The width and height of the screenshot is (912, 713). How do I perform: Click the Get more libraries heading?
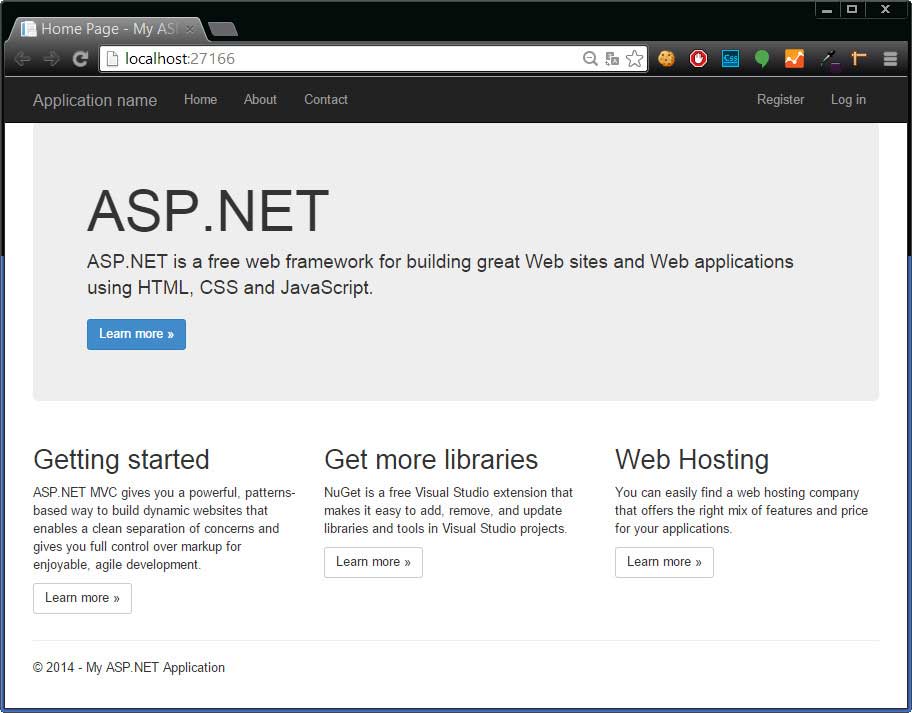[x=431, y=459]
